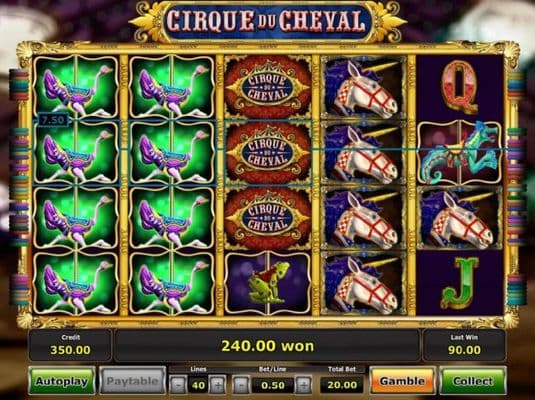The image size is (535, 400).
Task: Click the Cirque du Cheval title logo
Action: tap(268, 21)
